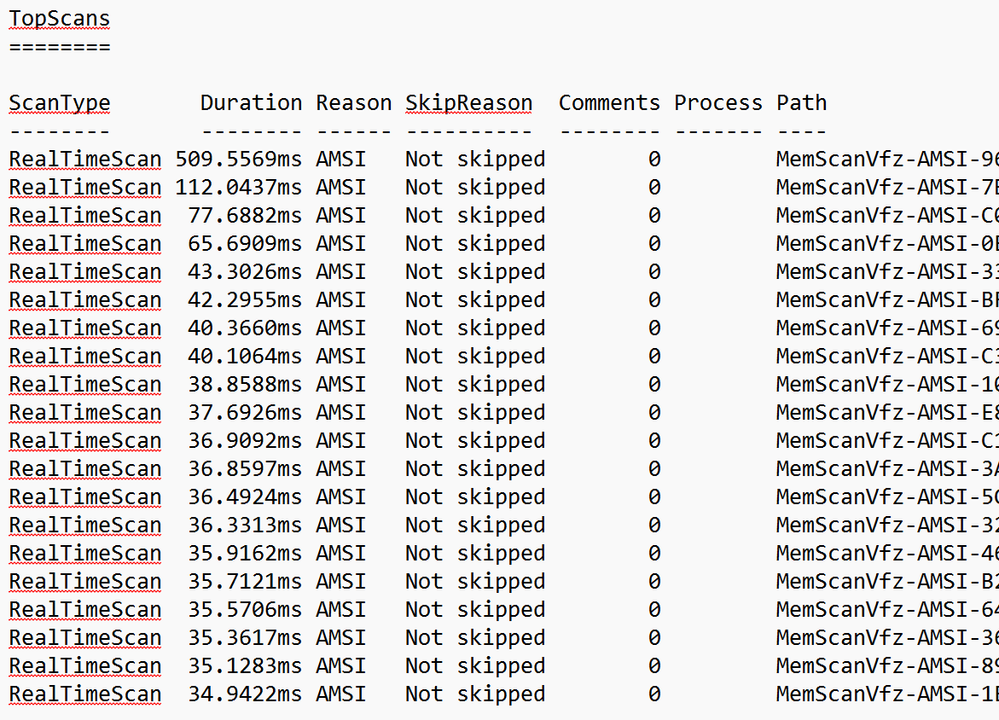Click the MemScanVfz path in 35.3617ms row
This screenshot has width=999, height=720.
886,638
